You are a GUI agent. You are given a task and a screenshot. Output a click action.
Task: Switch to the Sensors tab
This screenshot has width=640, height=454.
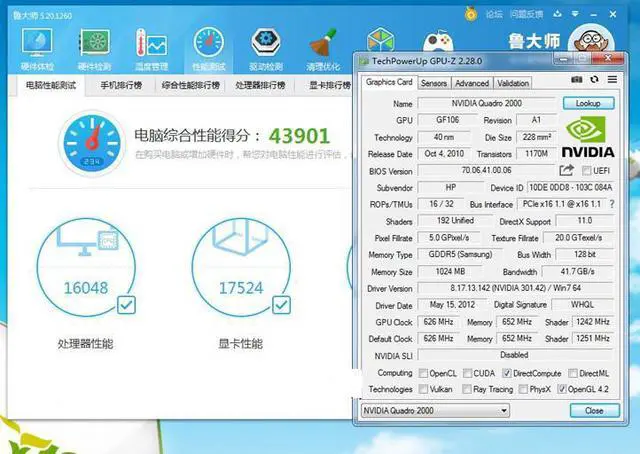433,83
